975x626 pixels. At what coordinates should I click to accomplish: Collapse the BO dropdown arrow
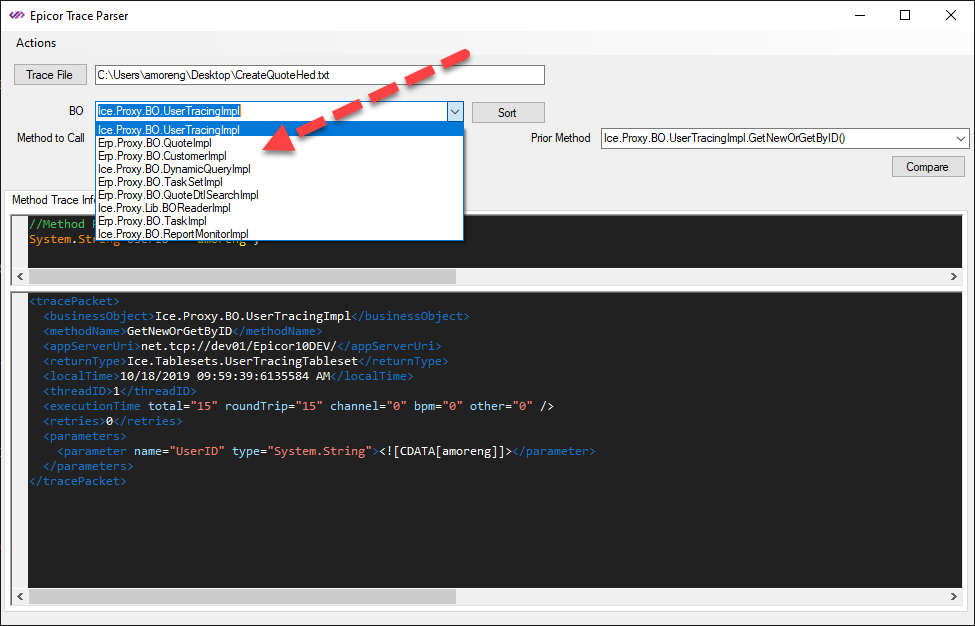(x=455, y=112)
